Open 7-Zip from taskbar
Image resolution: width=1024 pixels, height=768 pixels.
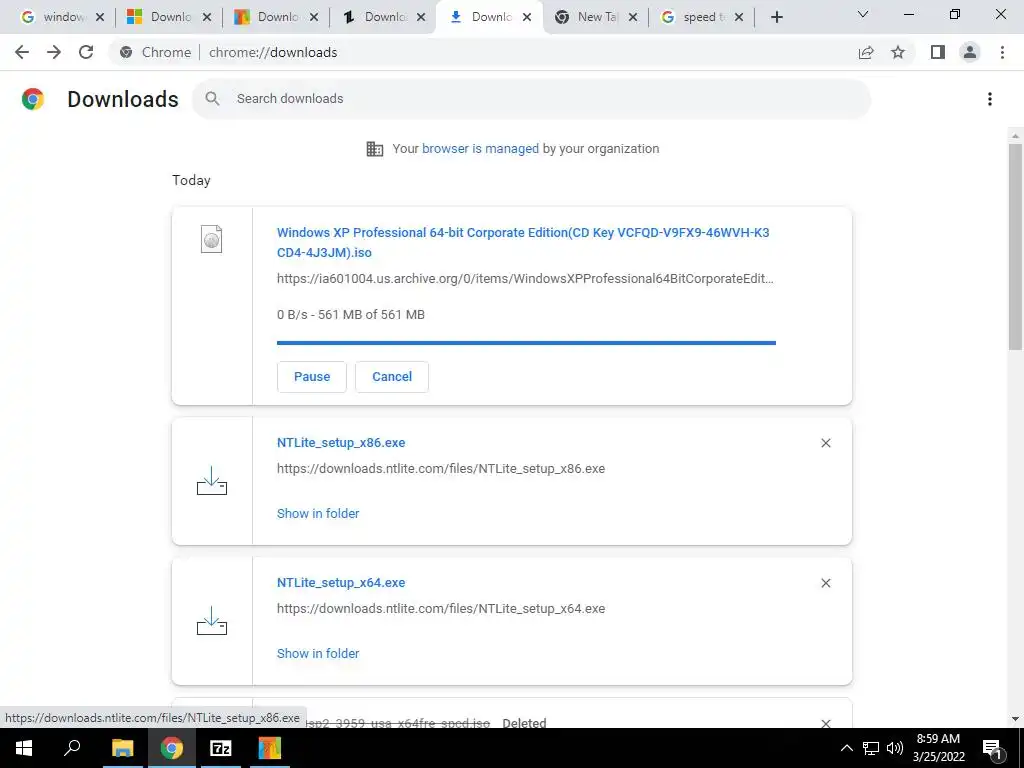pyautogui.click(x=220, y=748)
